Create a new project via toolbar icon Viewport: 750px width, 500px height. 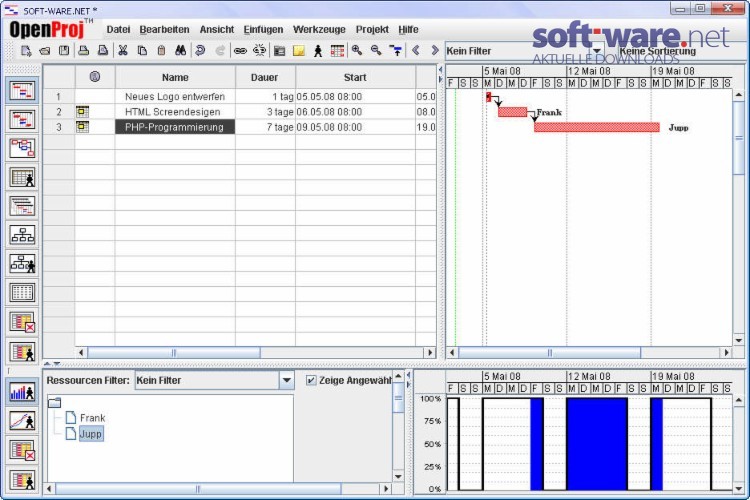[26, 51]
